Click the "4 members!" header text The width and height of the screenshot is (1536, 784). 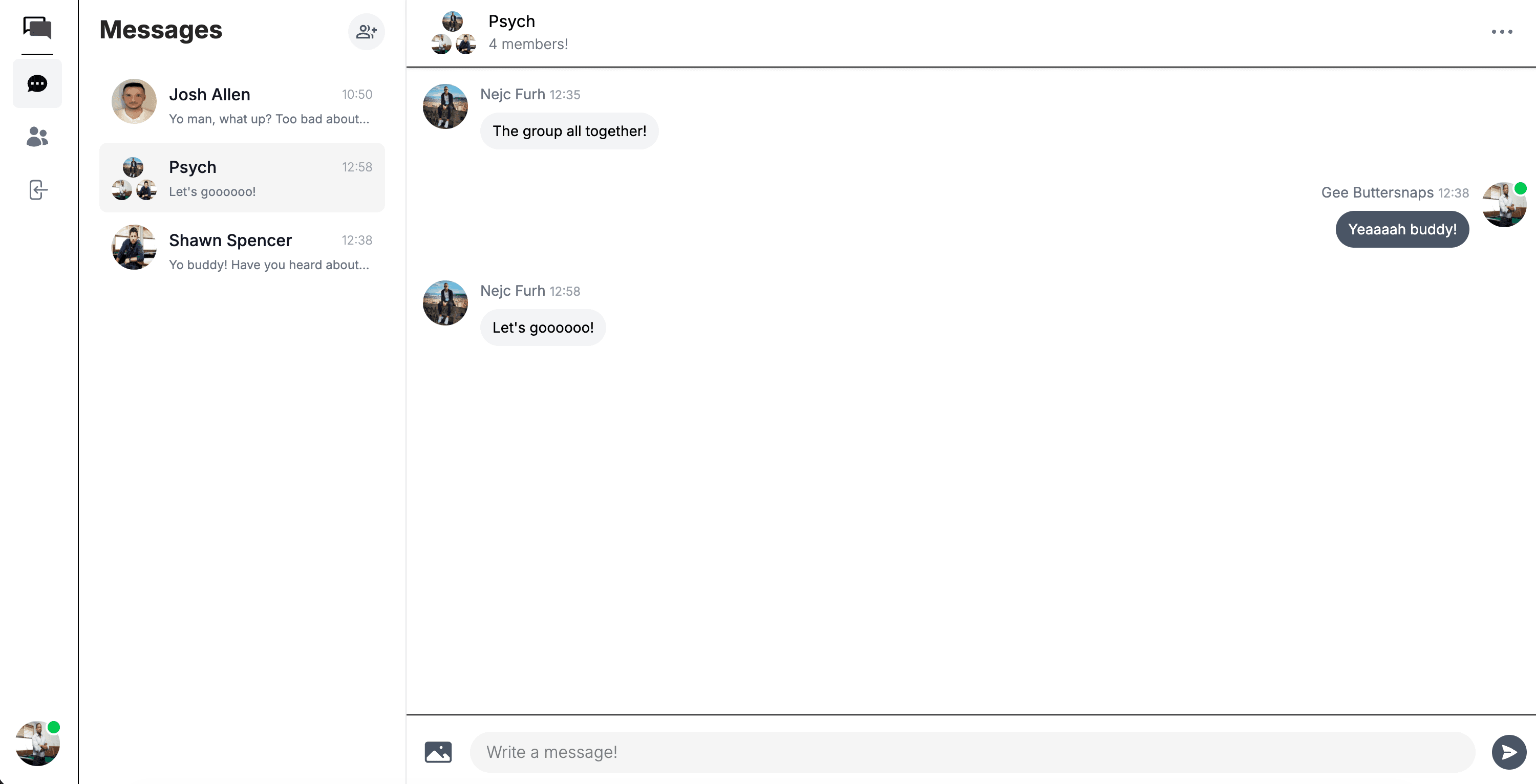pos(528,44)
